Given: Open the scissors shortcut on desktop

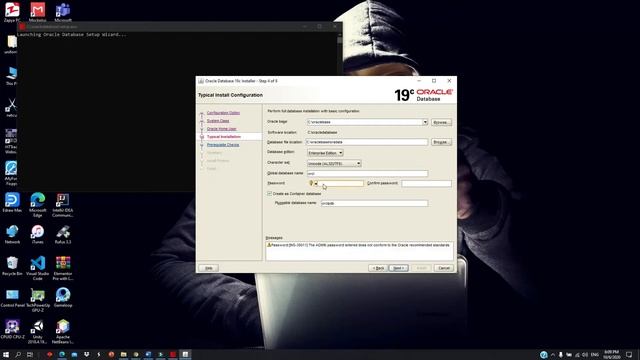Looking at the screenshot, I should 11,108.
